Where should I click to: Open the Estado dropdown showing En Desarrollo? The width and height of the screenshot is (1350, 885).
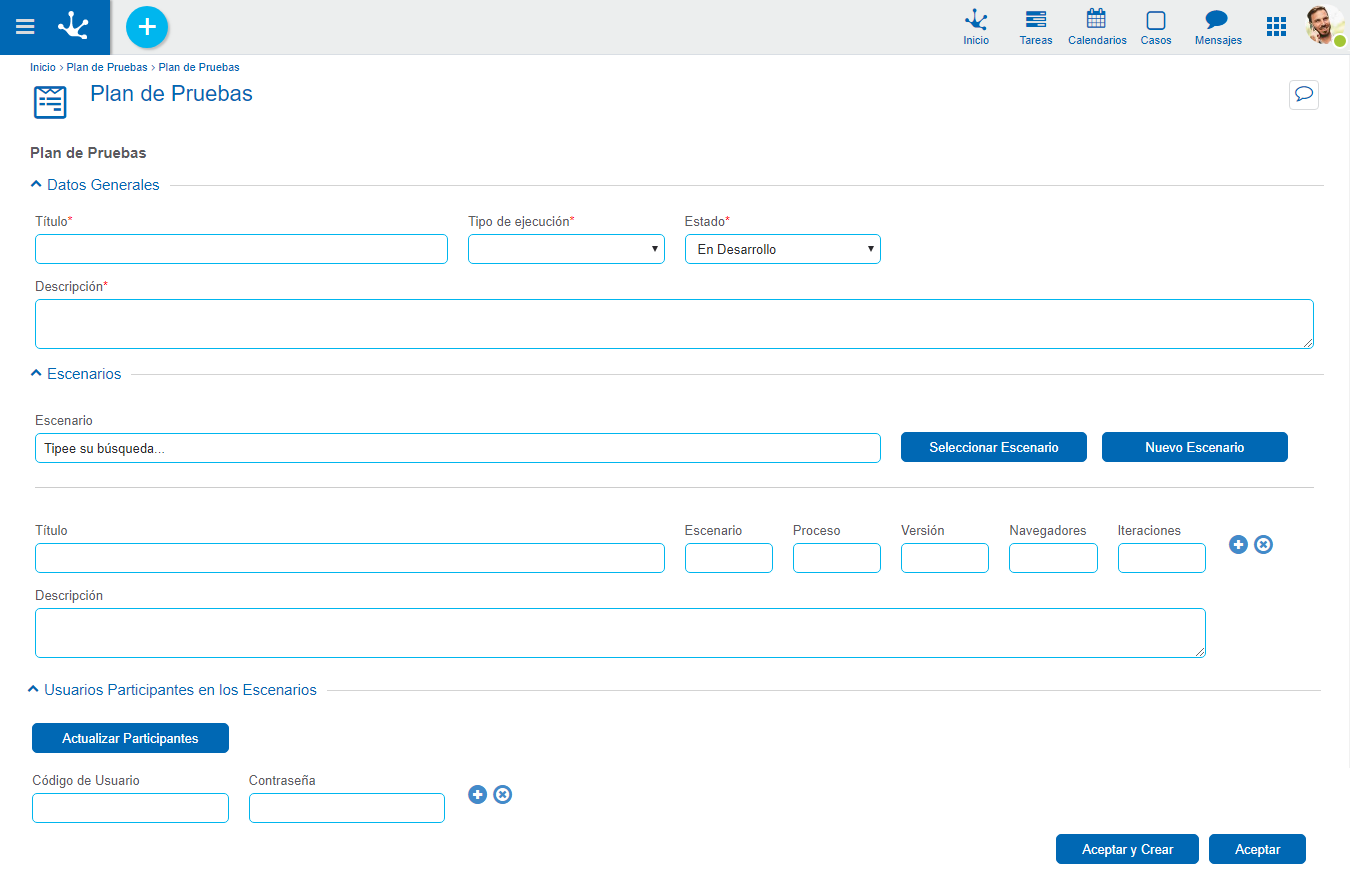point(782,249)
